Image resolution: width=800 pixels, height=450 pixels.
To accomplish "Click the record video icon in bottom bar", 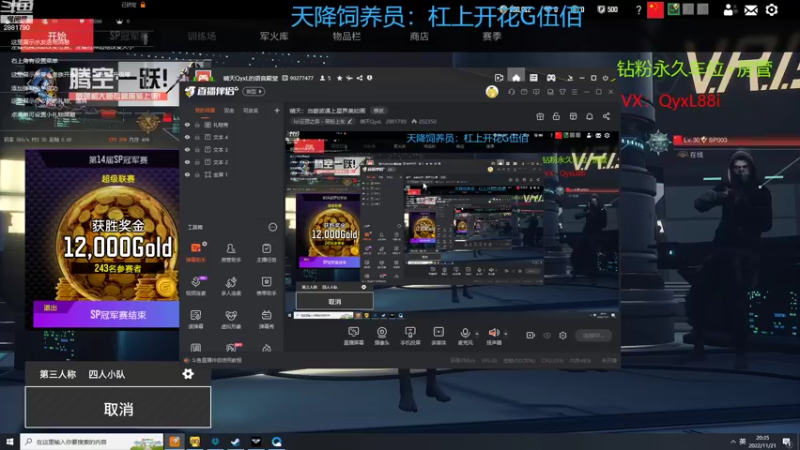I will tap(531, 335).
